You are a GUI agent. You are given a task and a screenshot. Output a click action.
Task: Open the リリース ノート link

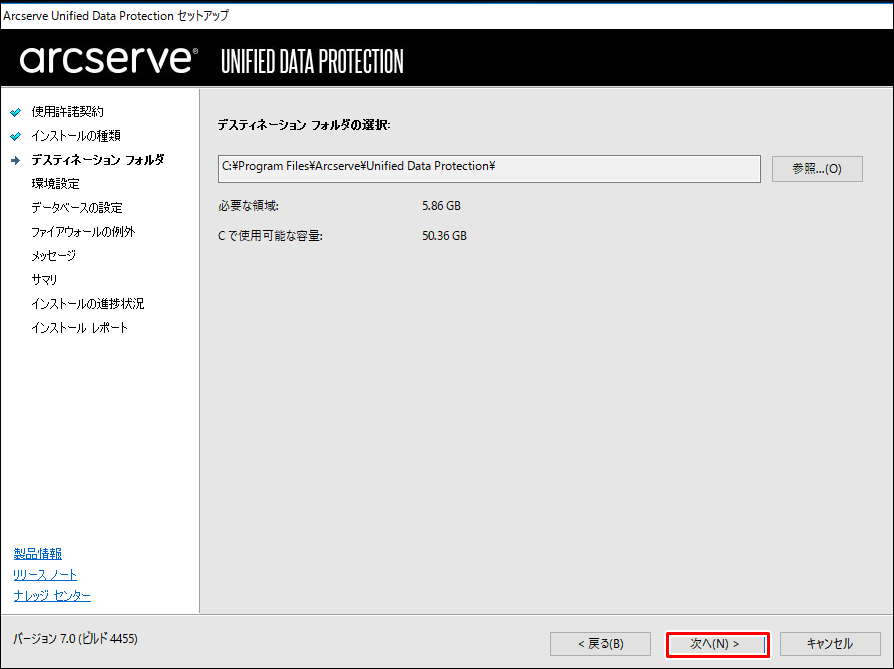[x=45, y=575]
